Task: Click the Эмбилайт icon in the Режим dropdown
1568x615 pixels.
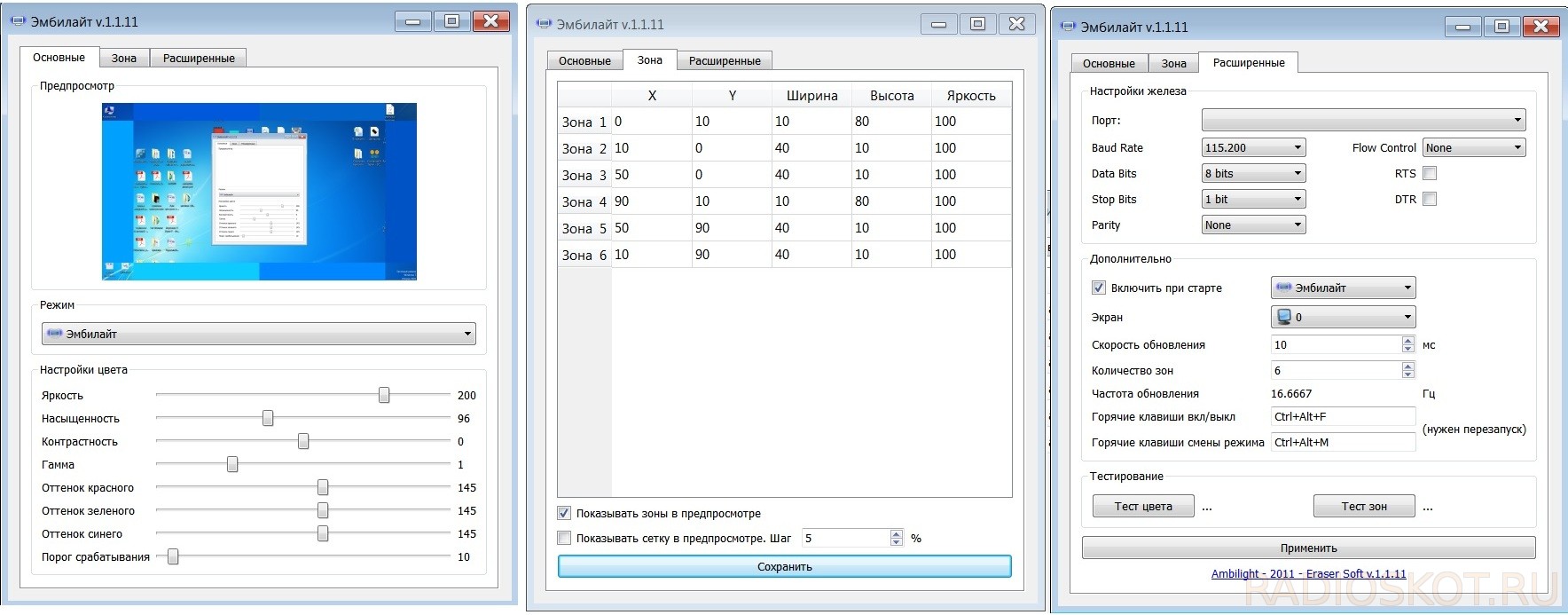Action: 54,334
